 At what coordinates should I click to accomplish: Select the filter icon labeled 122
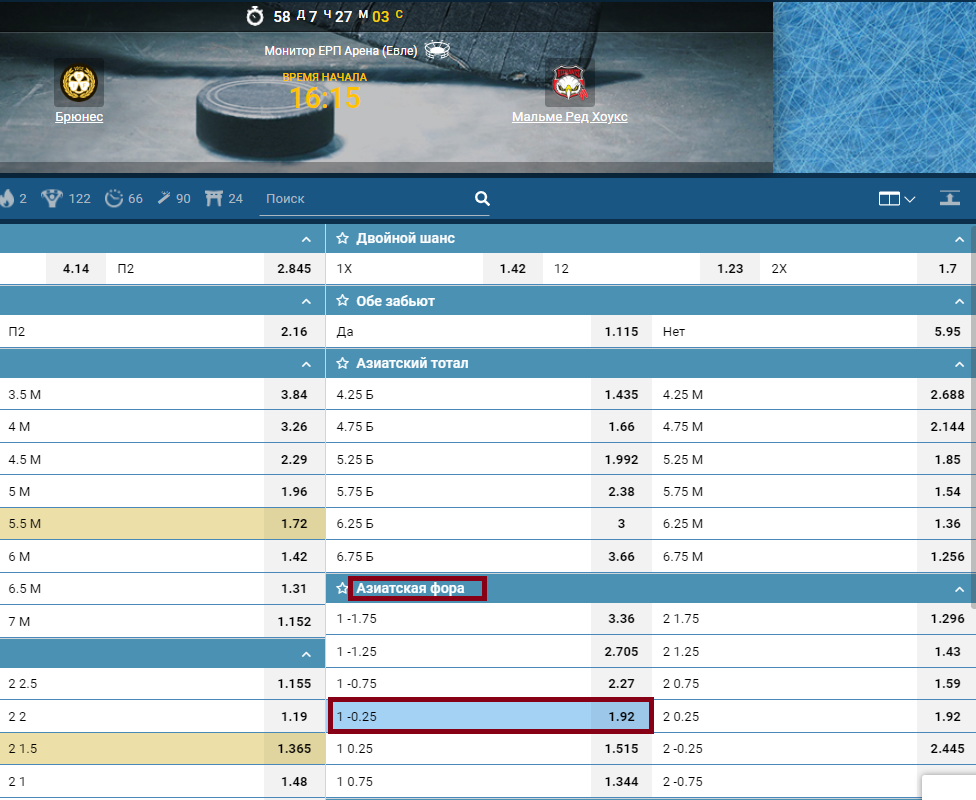click(52, 198)
